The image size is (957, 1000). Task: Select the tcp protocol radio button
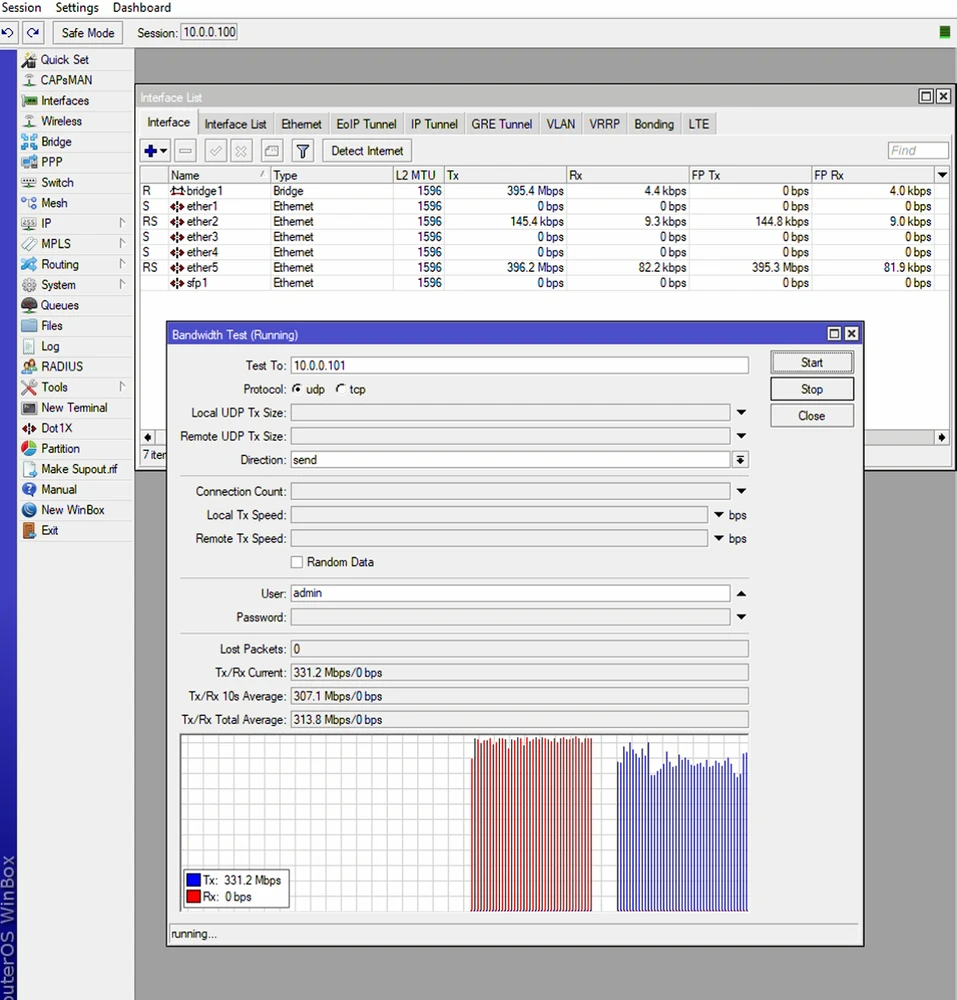pos(340,389)
